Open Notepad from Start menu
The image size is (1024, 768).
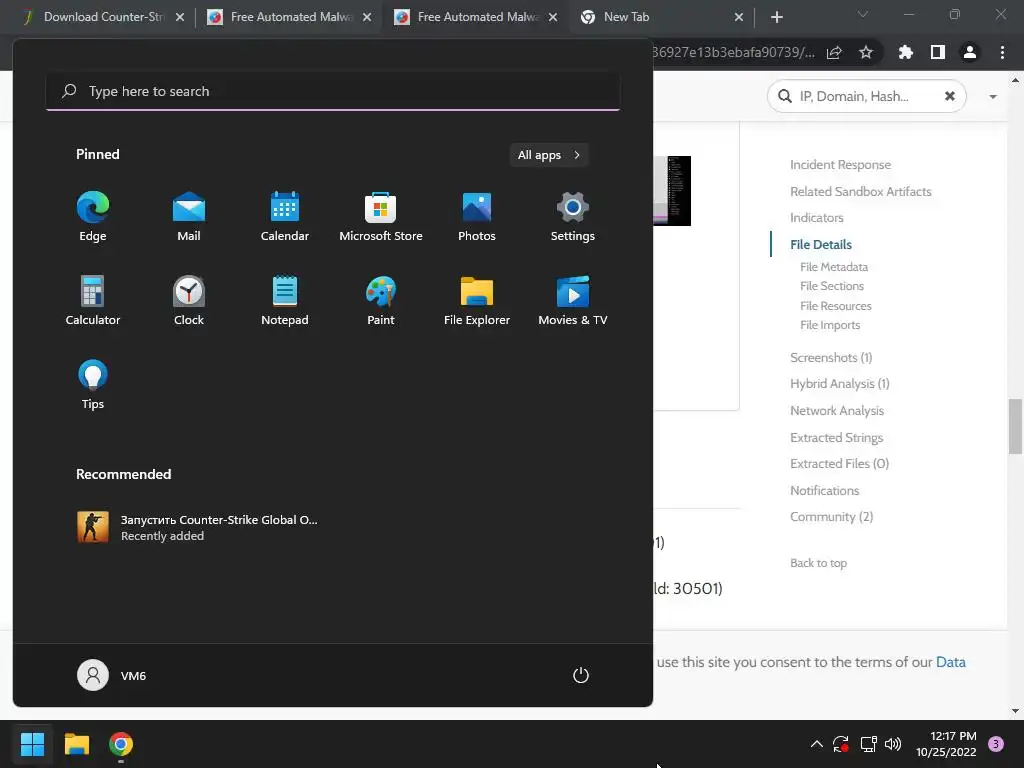(285, 300)
